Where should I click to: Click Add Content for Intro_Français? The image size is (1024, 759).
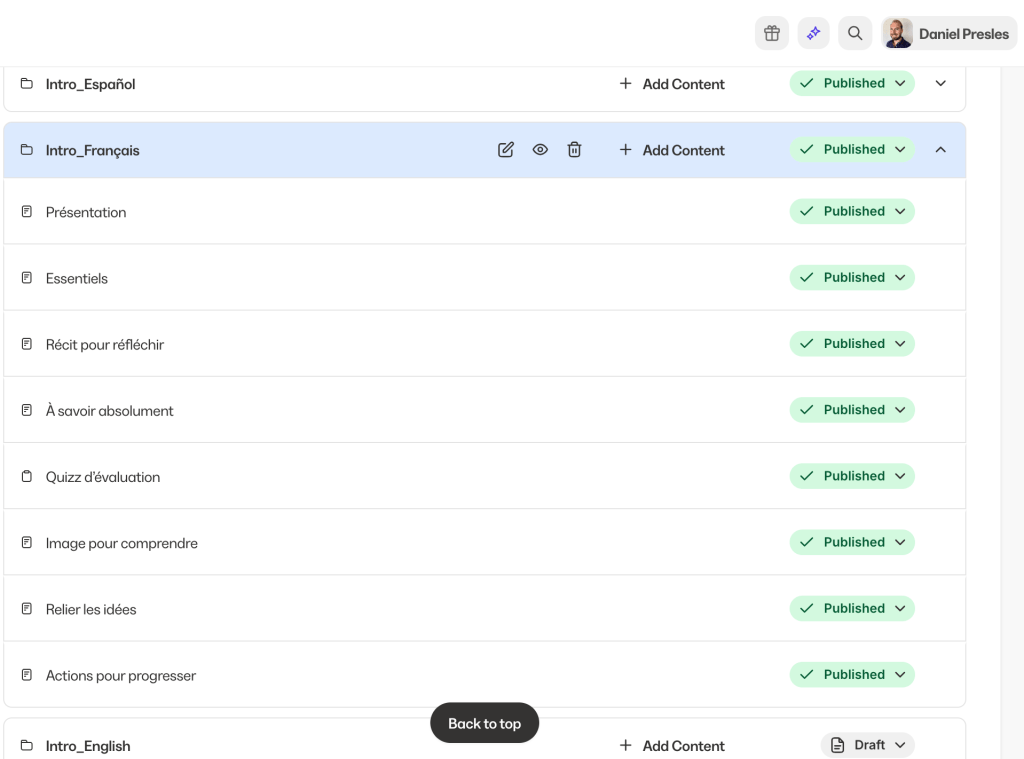point(672,150)
